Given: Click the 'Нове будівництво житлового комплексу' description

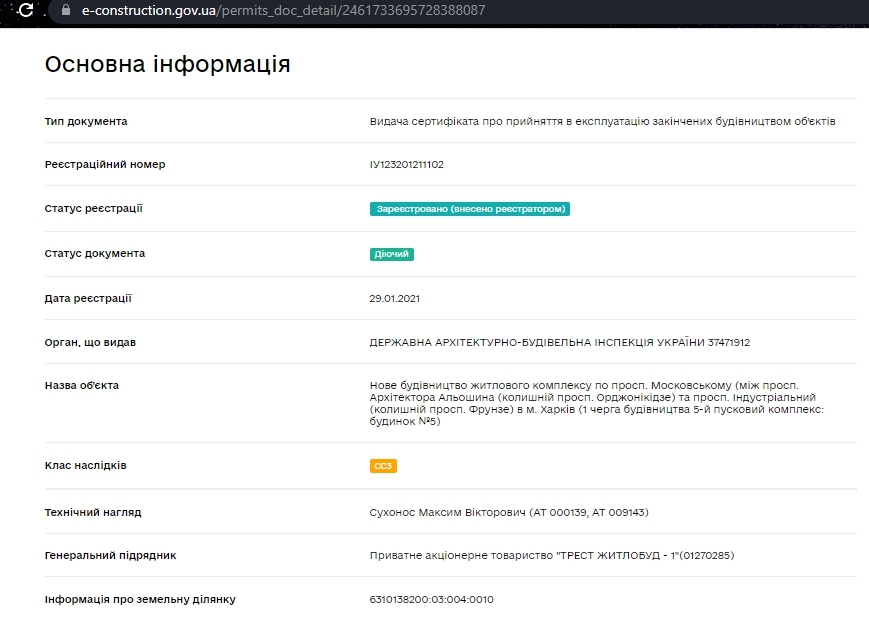Looking at the screenshot, I should pos(597,404).
